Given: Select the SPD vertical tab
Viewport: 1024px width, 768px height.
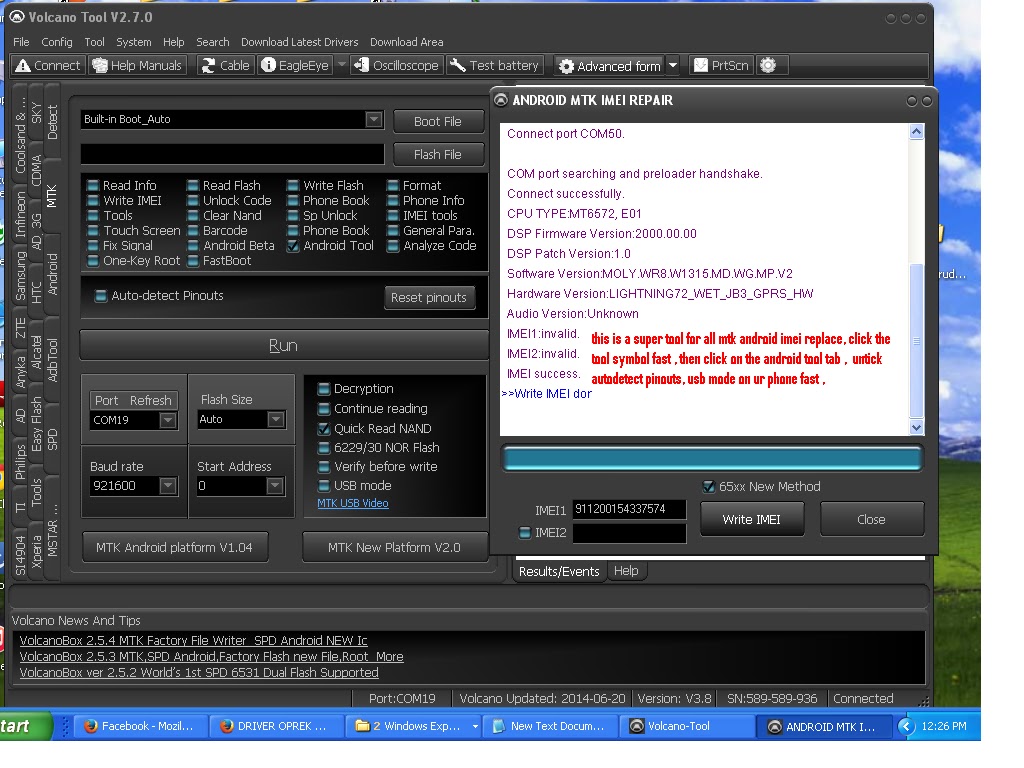Looking at the screenshot, I should (52, 439).
